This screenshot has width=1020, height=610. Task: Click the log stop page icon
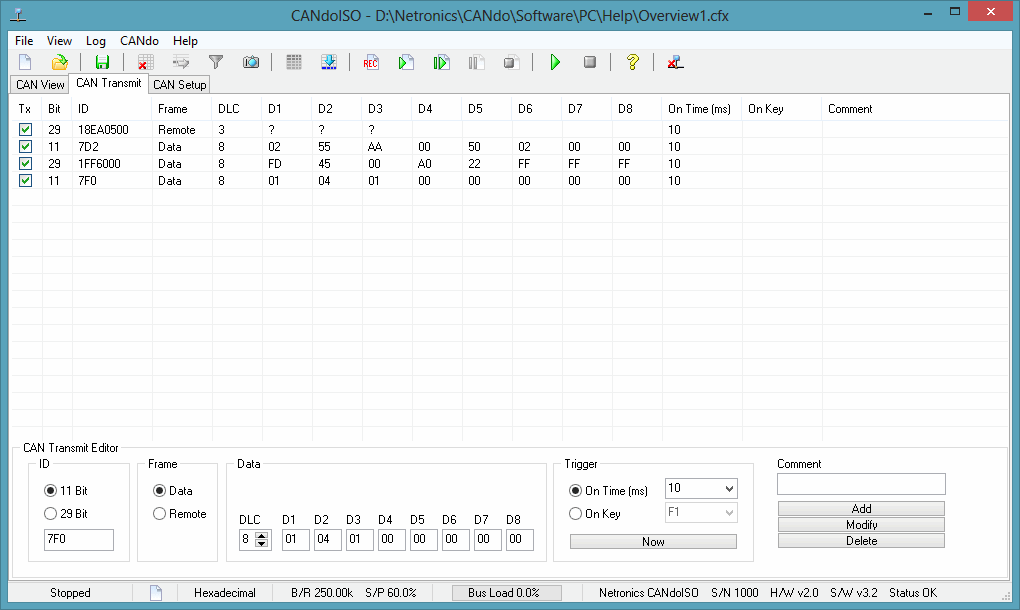(511, 62)
